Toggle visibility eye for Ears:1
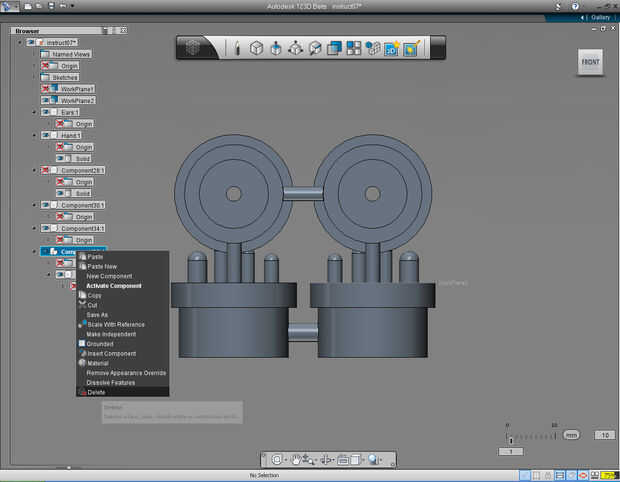Viewport: 620px width, 482px height. tap(46, 112)
